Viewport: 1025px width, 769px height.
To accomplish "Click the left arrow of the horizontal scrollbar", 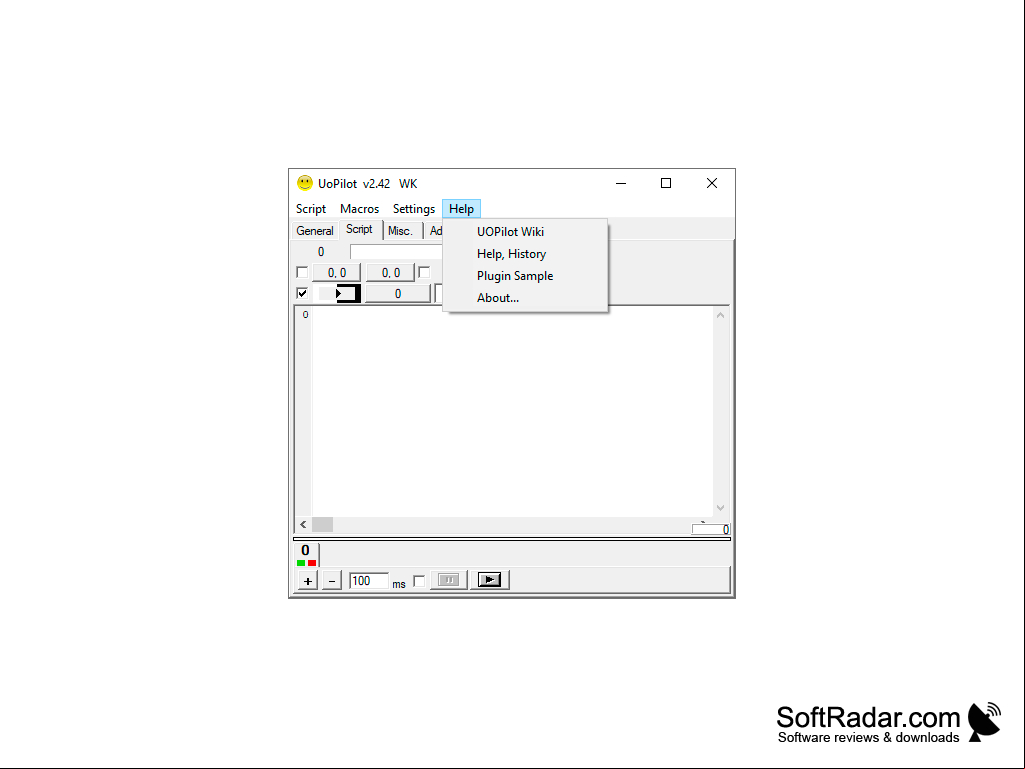I will 303,524.
